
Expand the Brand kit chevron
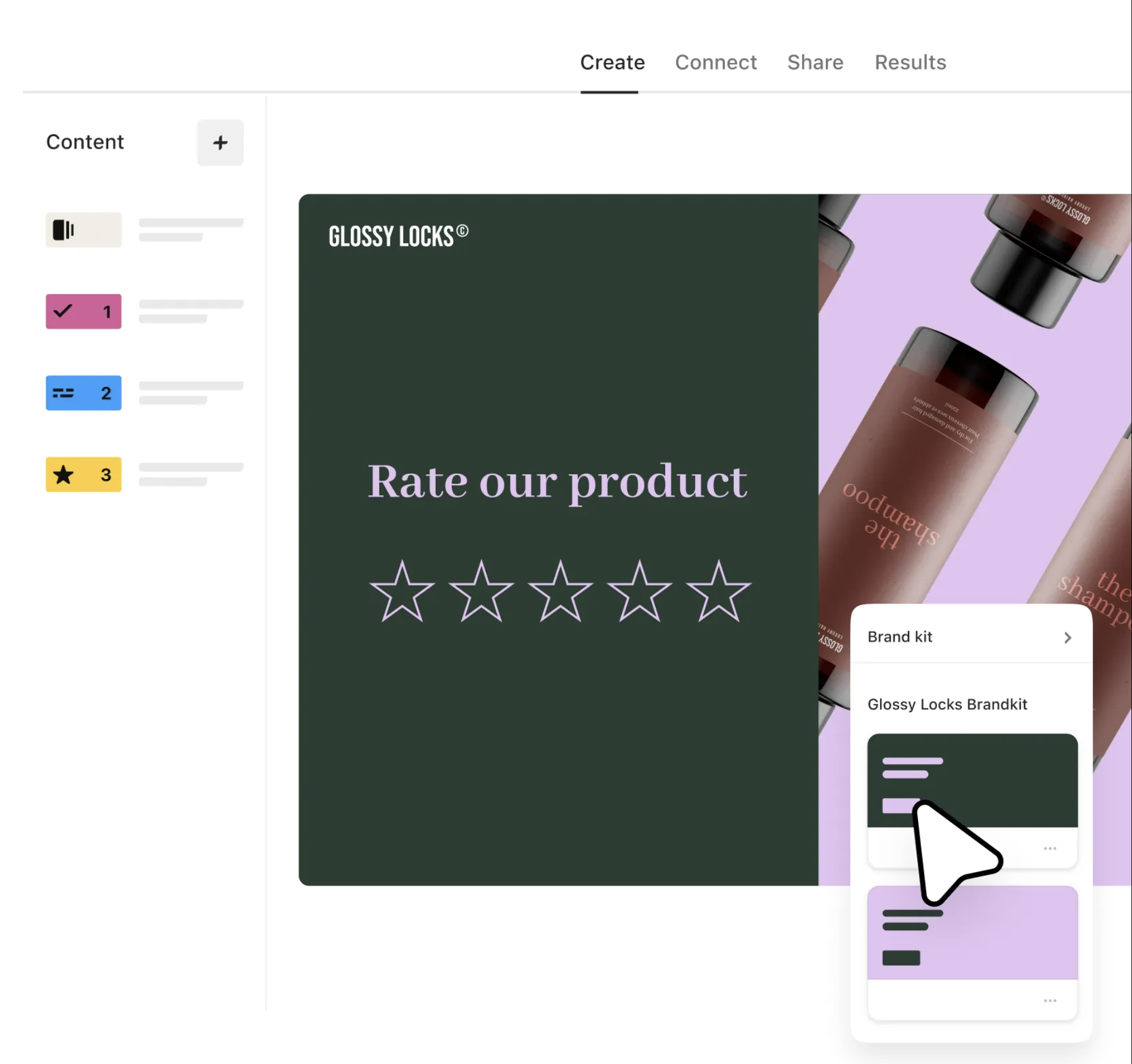[x=1067, y=637]
